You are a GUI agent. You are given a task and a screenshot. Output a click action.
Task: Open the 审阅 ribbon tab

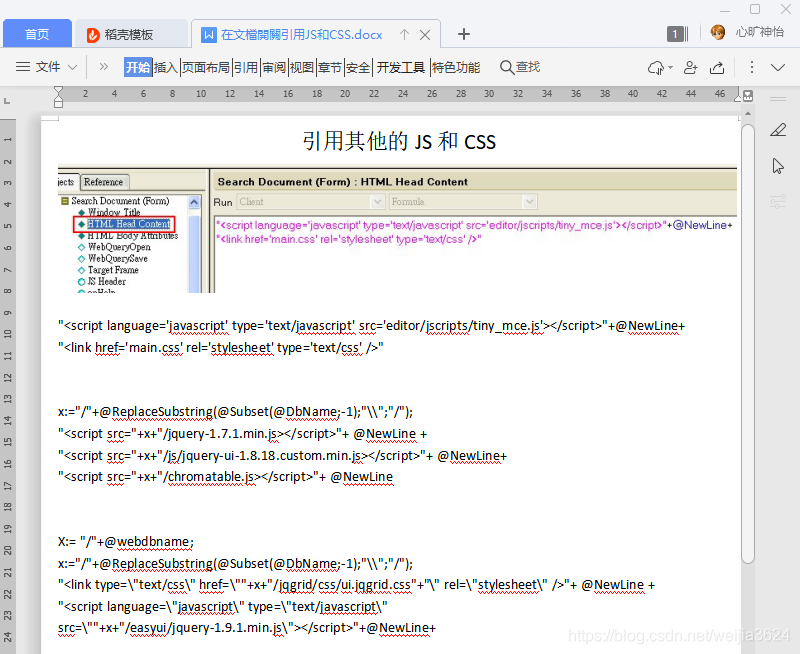point(274,67)
